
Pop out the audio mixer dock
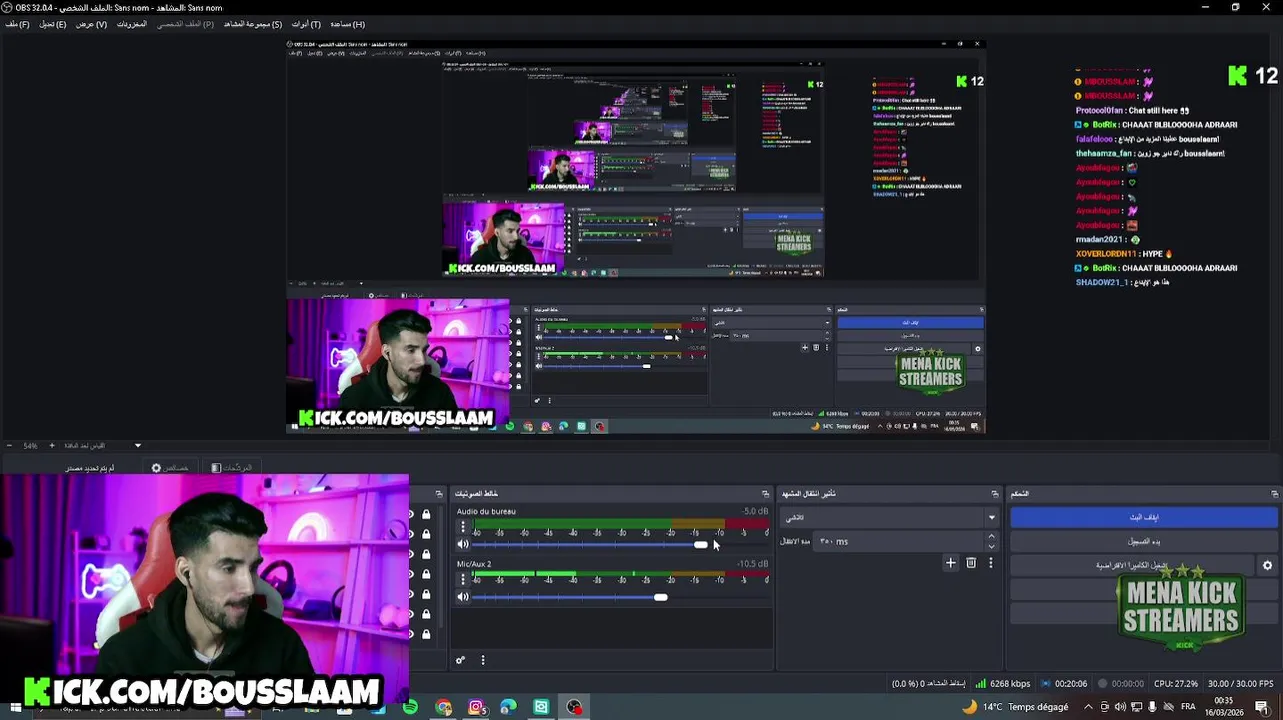[x=765, y=494]
